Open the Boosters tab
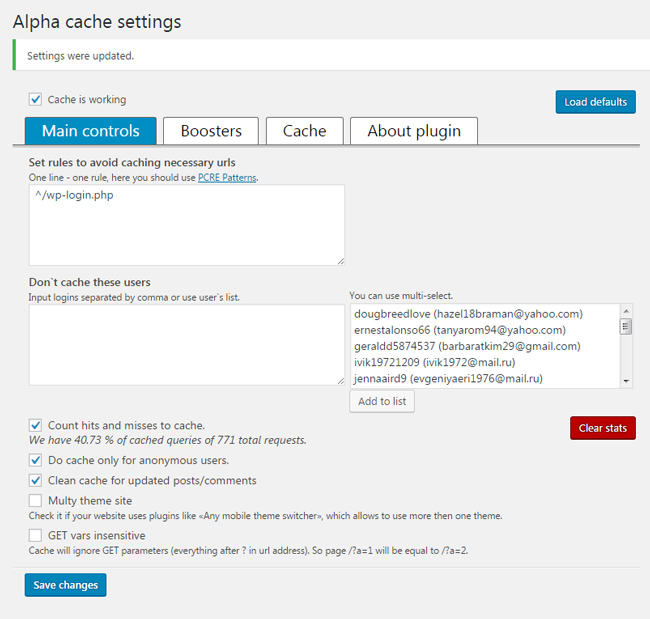650x619 pixels. pyautogui.click(x=211, y=131)
